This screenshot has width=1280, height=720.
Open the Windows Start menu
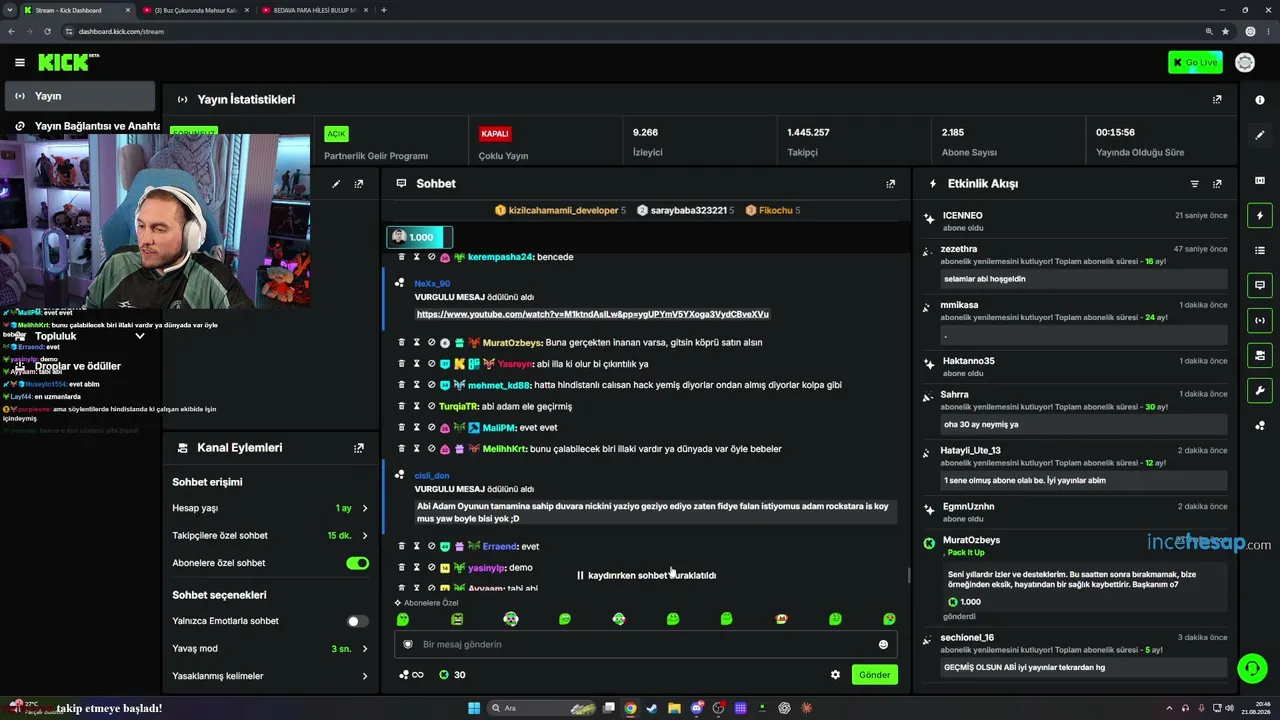[x=474, y=708]
